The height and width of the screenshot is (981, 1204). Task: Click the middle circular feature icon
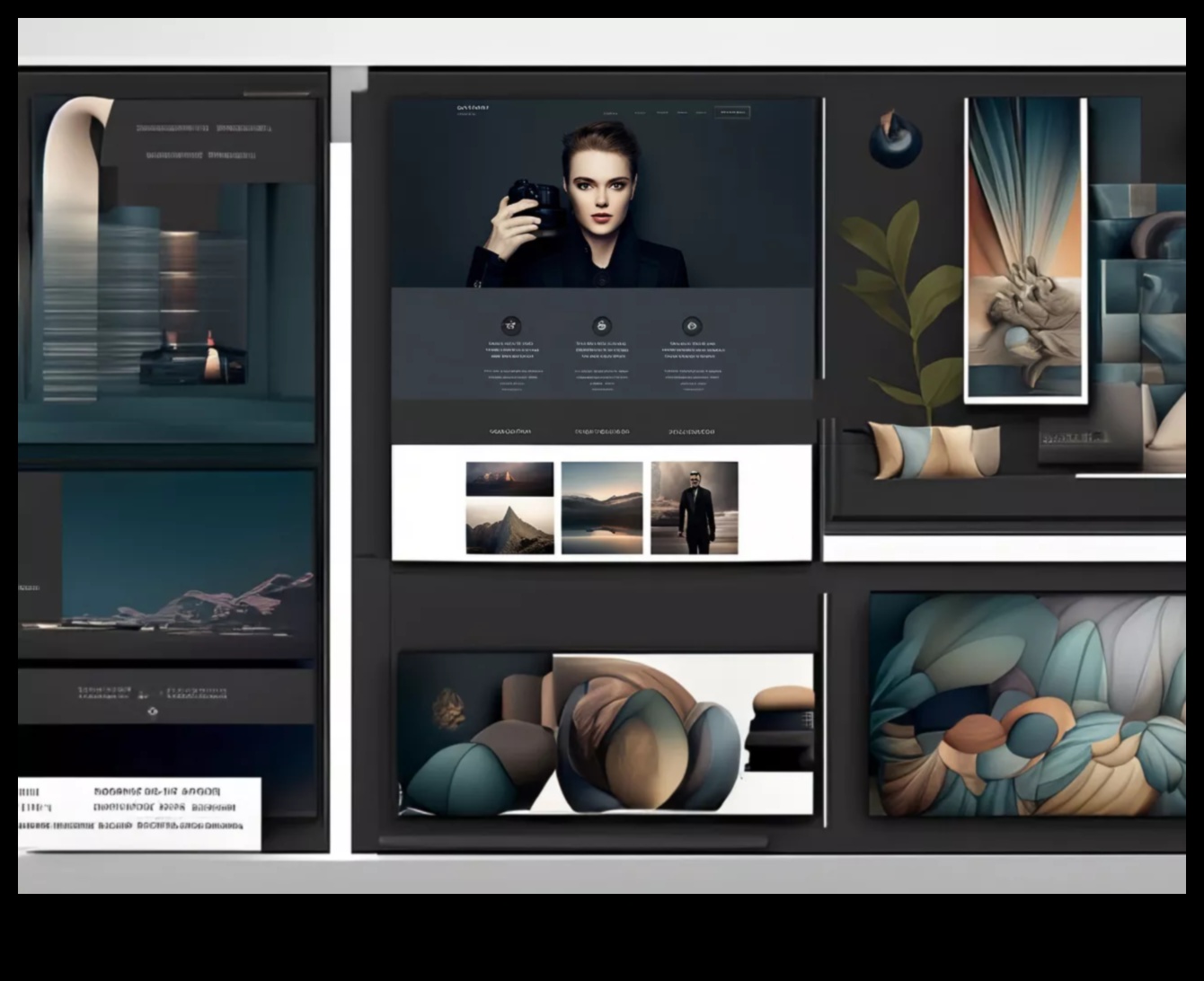(x=601, y=325)
